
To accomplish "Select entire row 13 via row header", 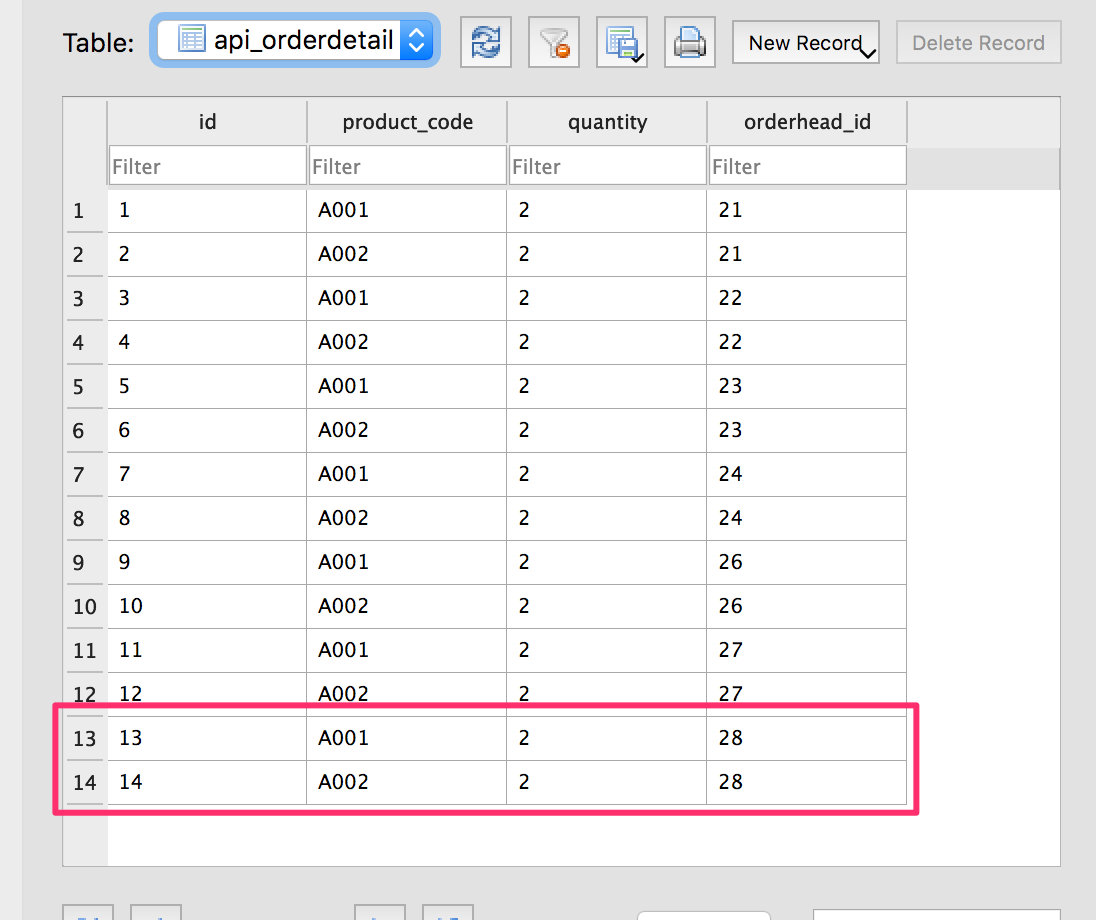I will coord(85,739).
